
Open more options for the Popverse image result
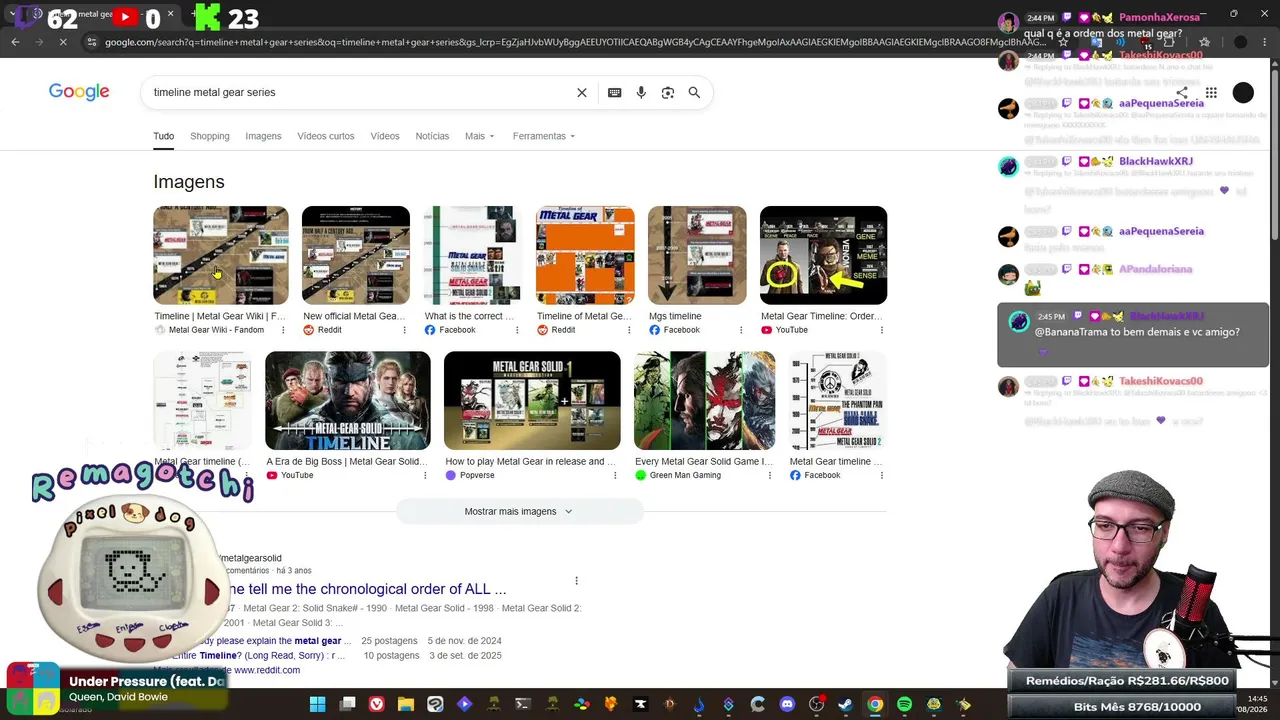615,475
